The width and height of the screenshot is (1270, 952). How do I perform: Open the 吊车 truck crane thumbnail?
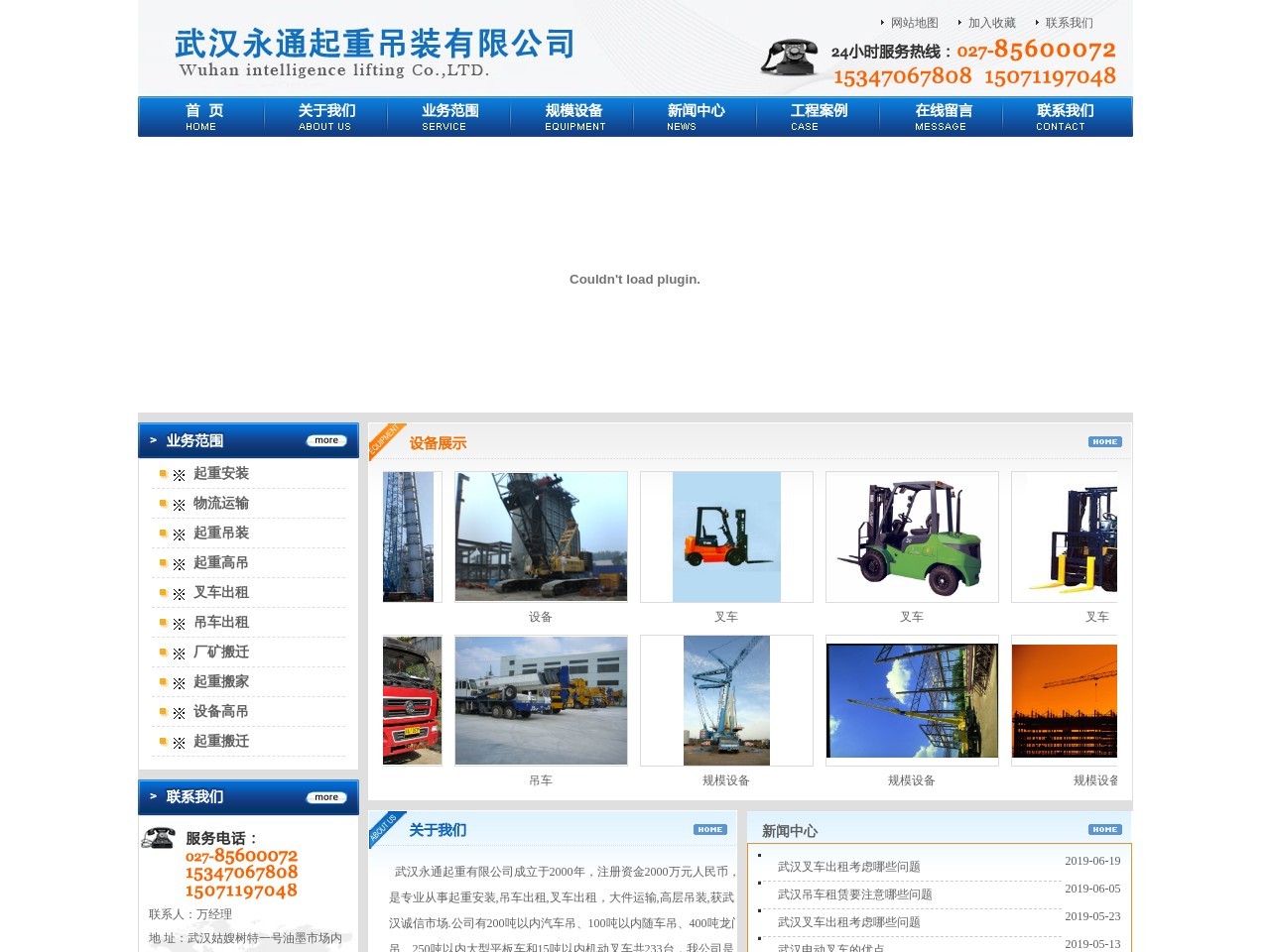(x=541, y=700)
